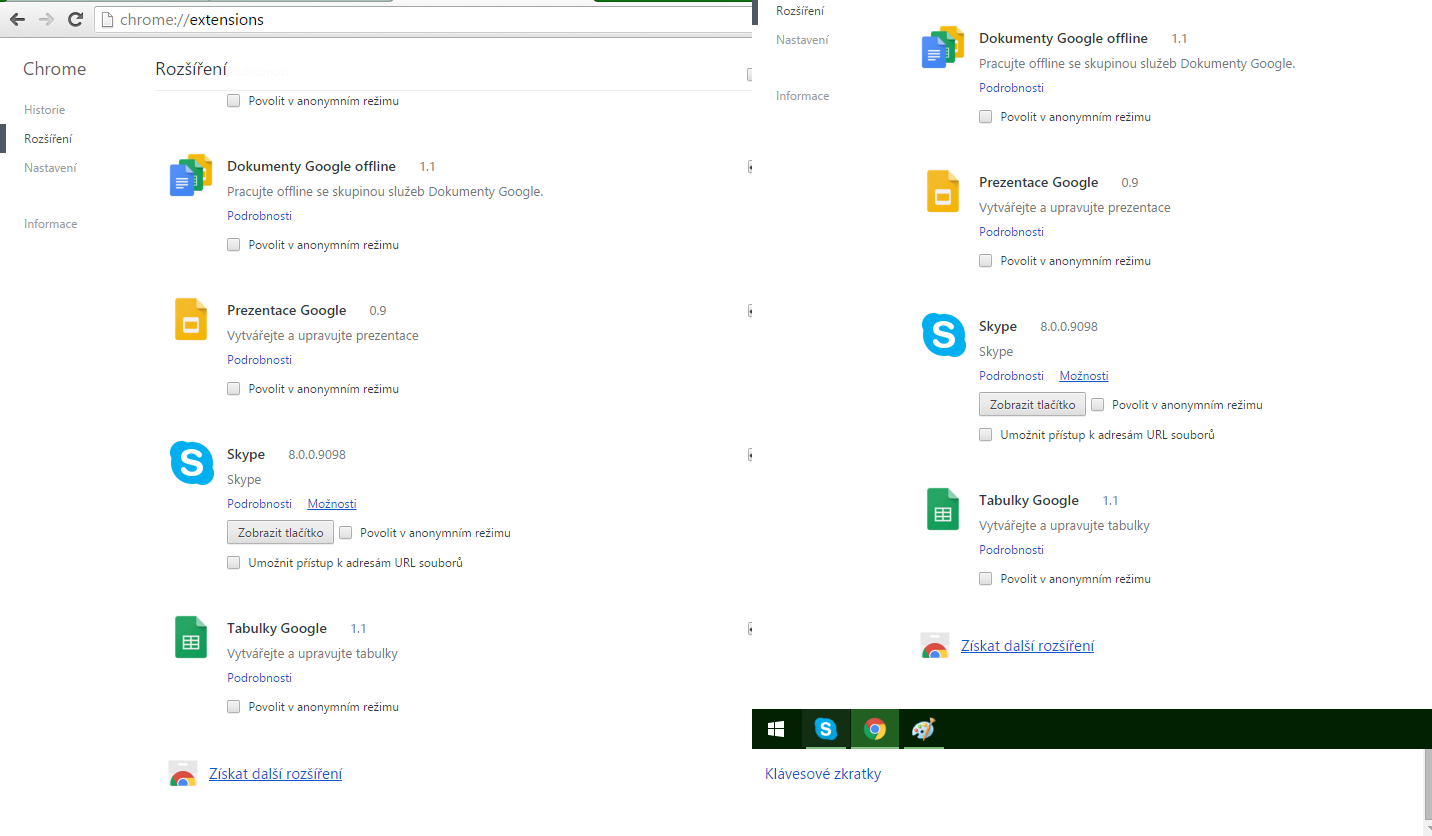Viewport: 1432px width, 836px height.
Task: Click the Dokumenty Google offline title, left window
Action: tap(311, 167)
